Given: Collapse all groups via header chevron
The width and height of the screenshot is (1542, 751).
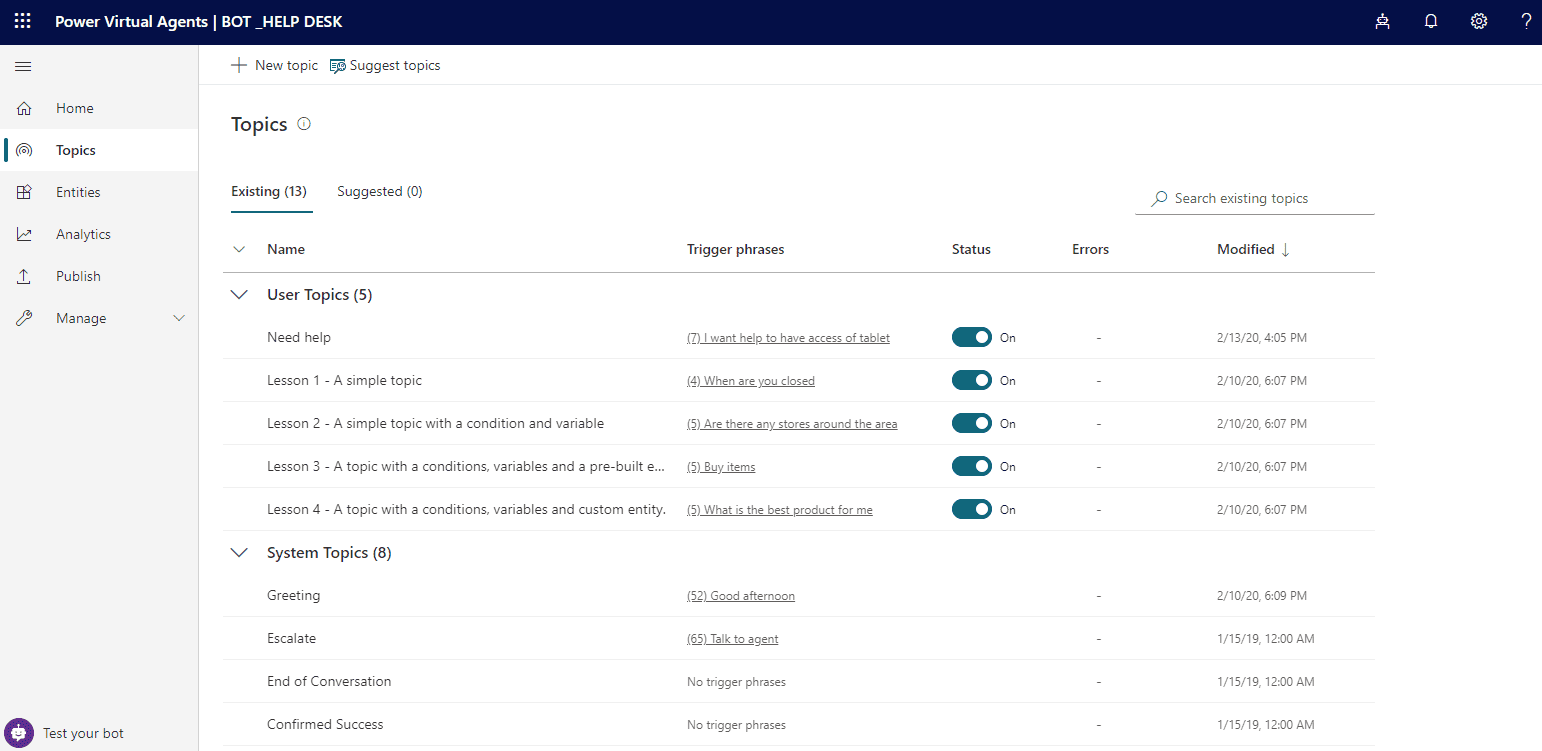Looking at the screenshot, I should tap(239, 249).
